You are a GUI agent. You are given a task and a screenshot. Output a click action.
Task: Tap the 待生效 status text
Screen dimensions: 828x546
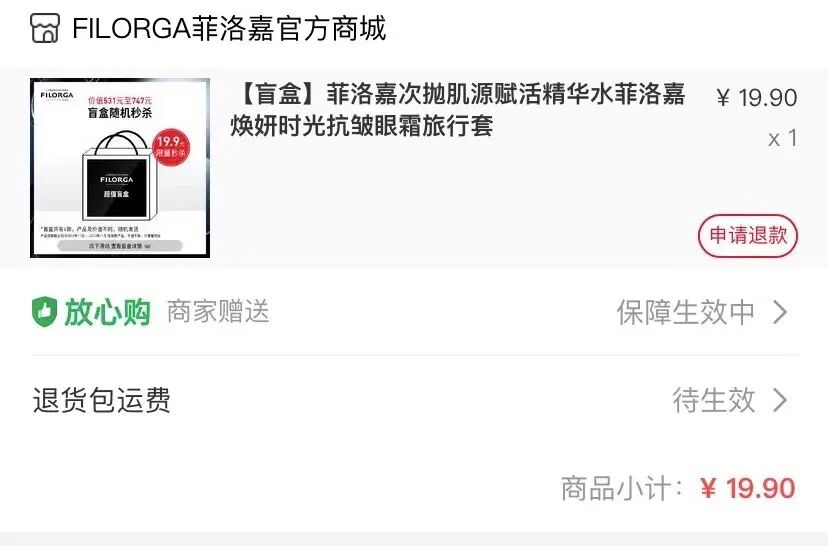click(713, 400)
